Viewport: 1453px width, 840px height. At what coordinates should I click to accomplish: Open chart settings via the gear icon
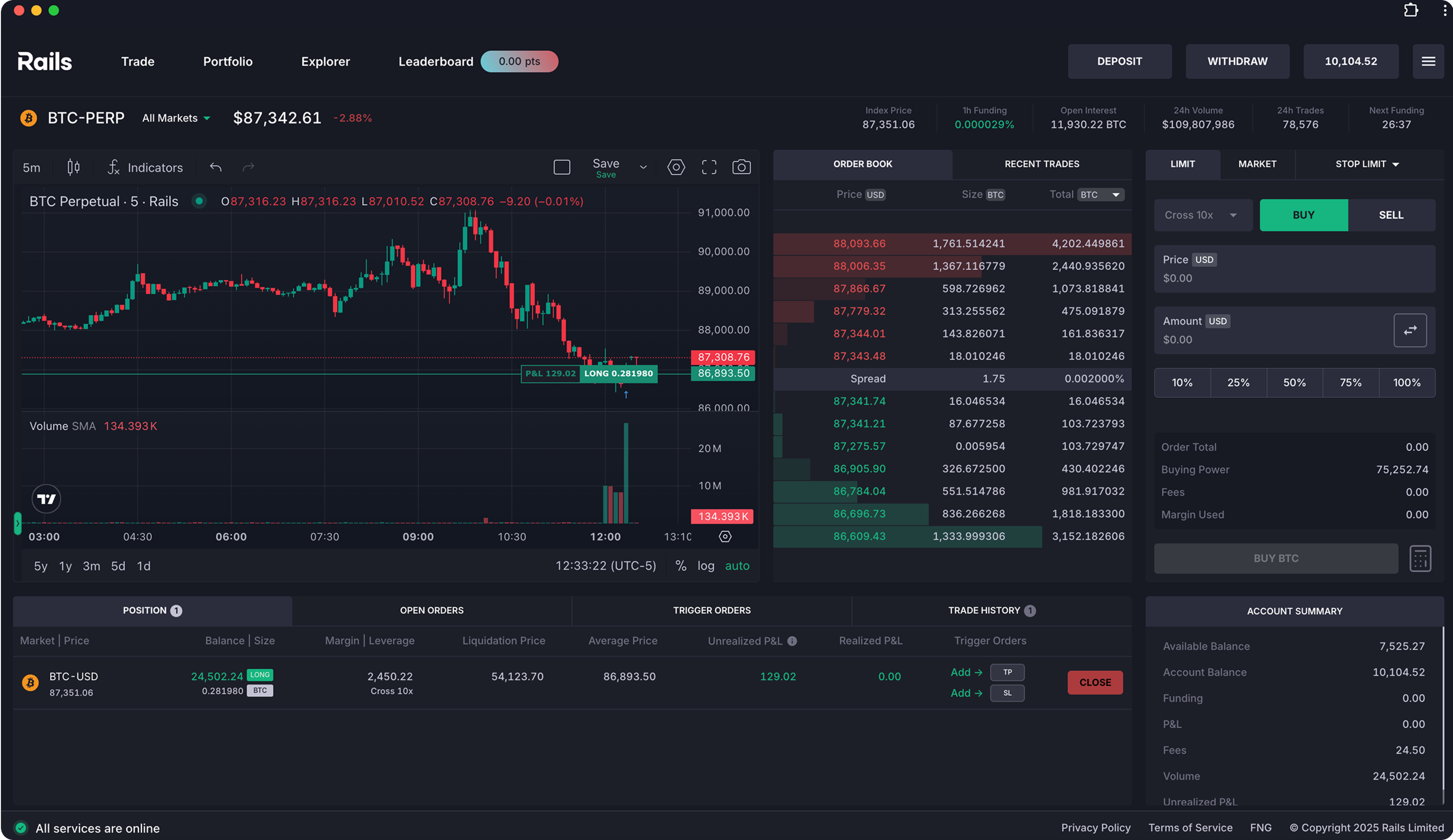click(x=676, y=167)
